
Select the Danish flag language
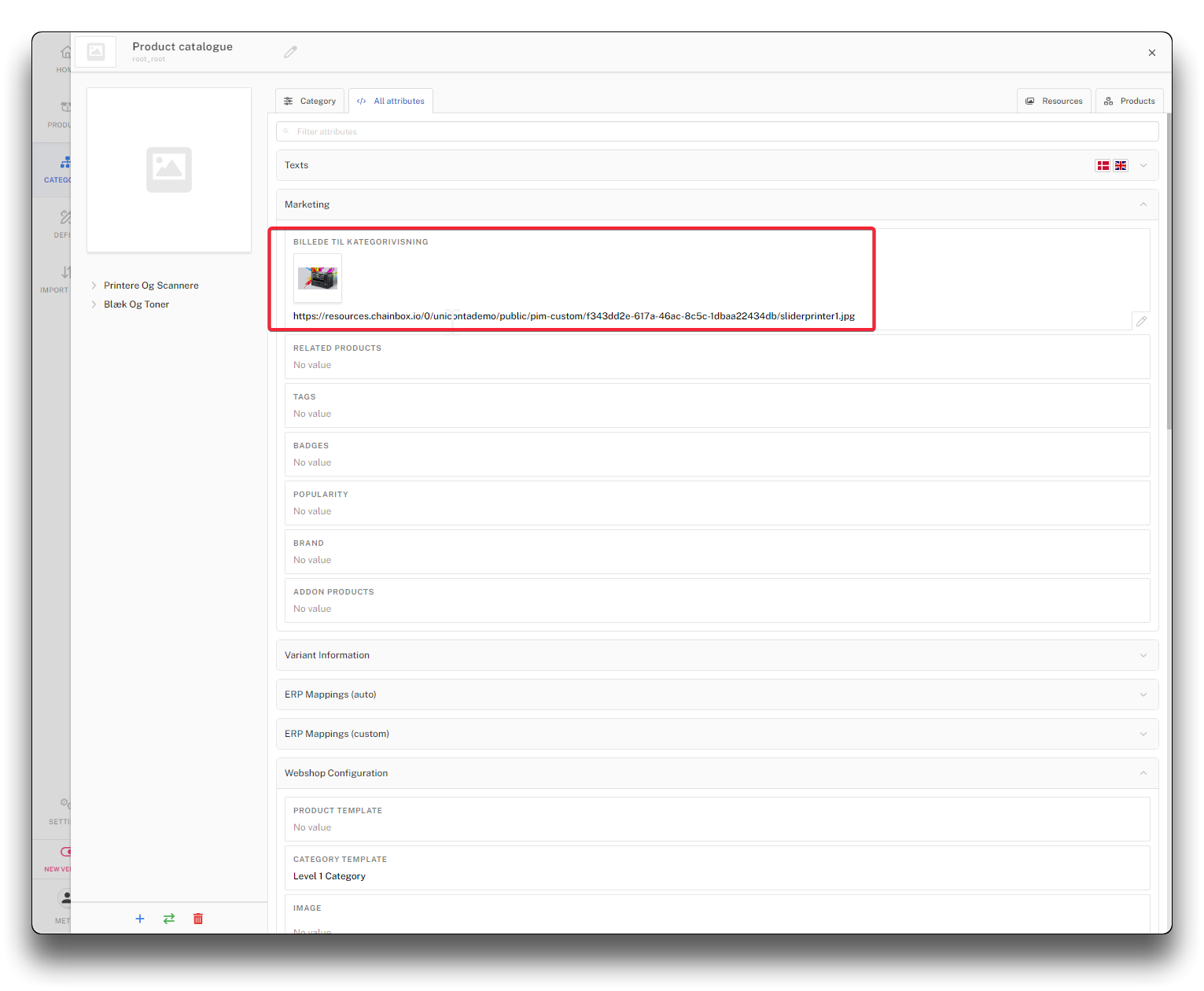click(1103, 165)
